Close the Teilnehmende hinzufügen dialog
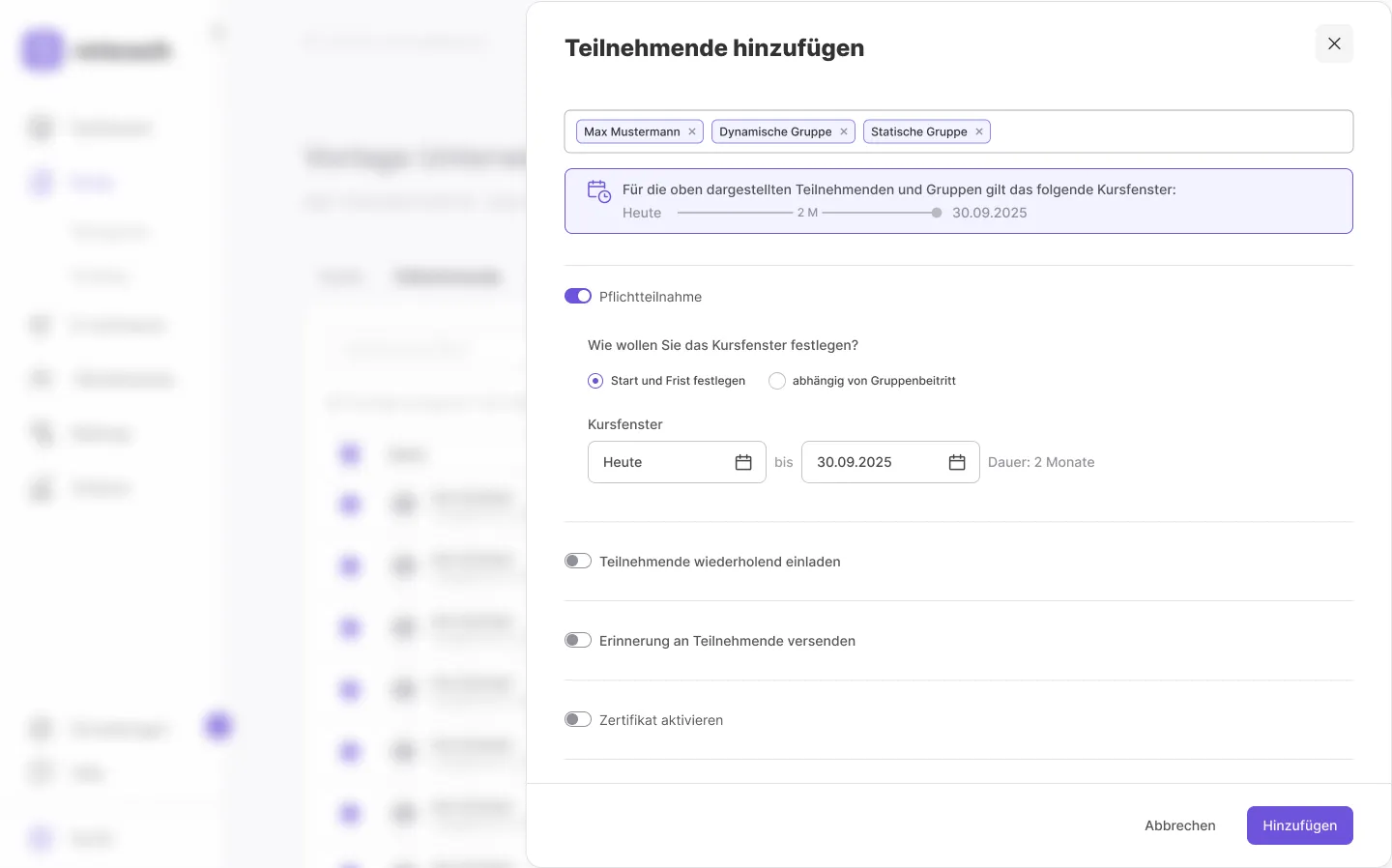The image size is (1392, 868). click(1334, 43)
